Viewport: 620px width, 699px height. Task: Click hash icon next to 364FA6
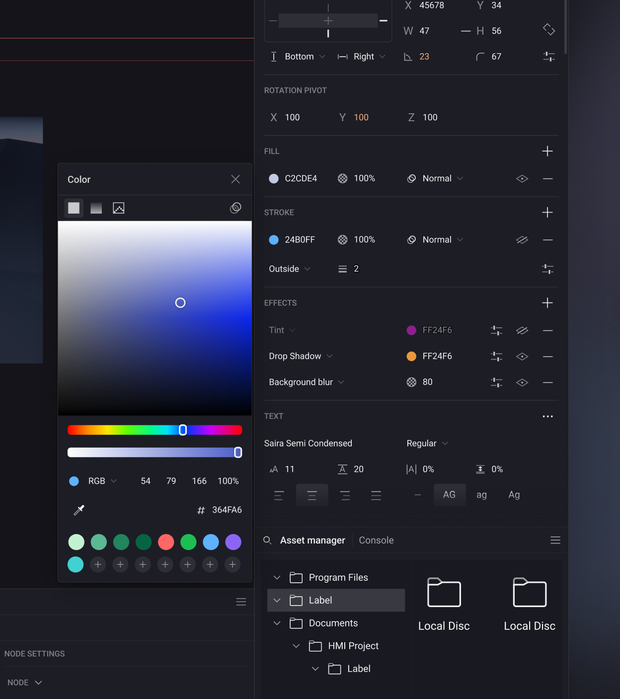[201, 510]
